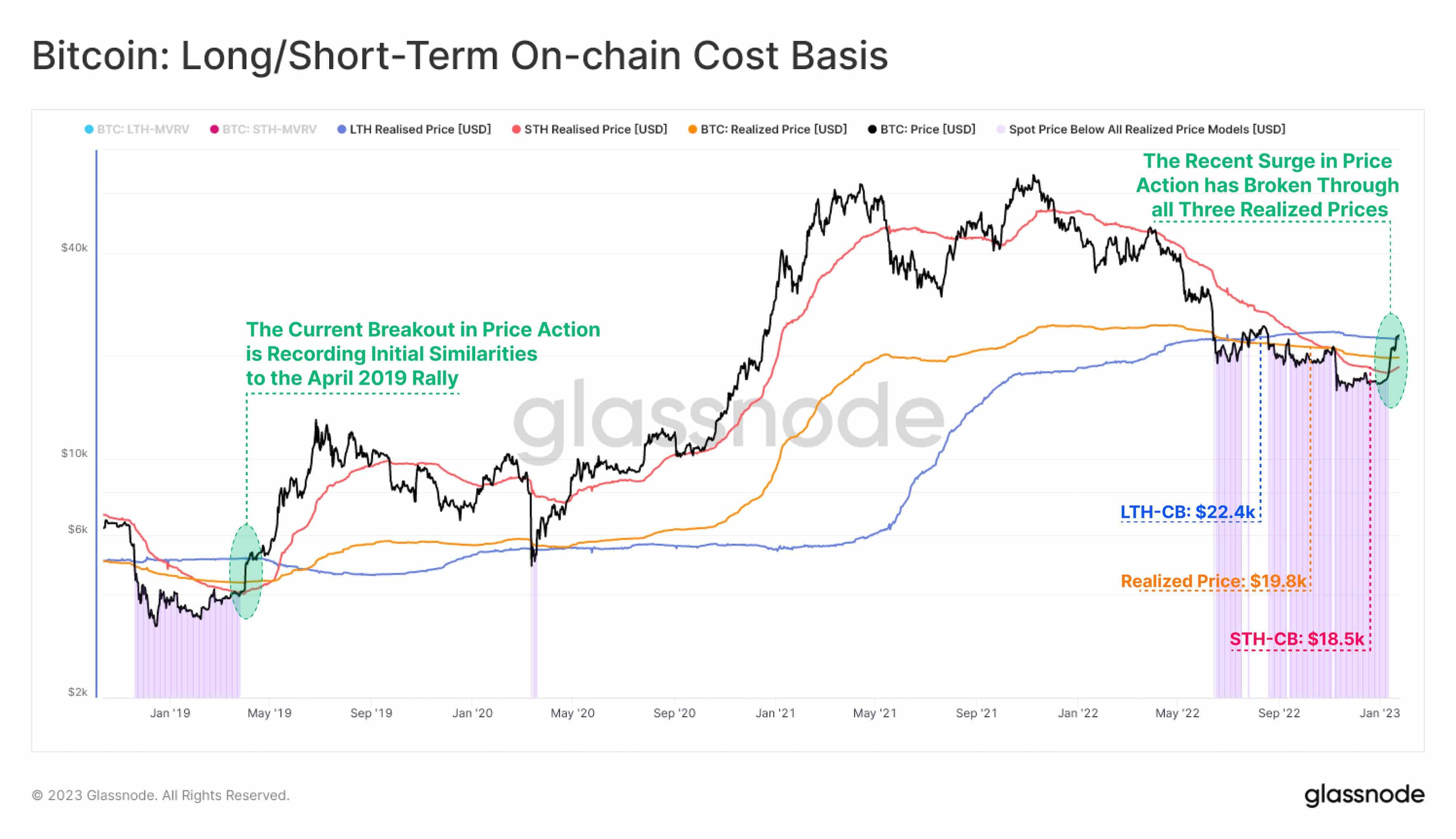The width and height of the screenshot is (1456, 839).
Task: Select the Jan '21 x-axis label
Action: (x=775, y=714)
